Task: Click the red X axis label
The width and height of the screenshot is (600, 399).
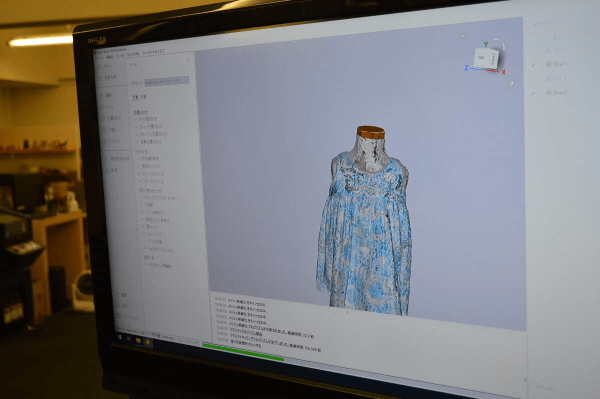Action: pyautogui.click(x=504, y=72)
